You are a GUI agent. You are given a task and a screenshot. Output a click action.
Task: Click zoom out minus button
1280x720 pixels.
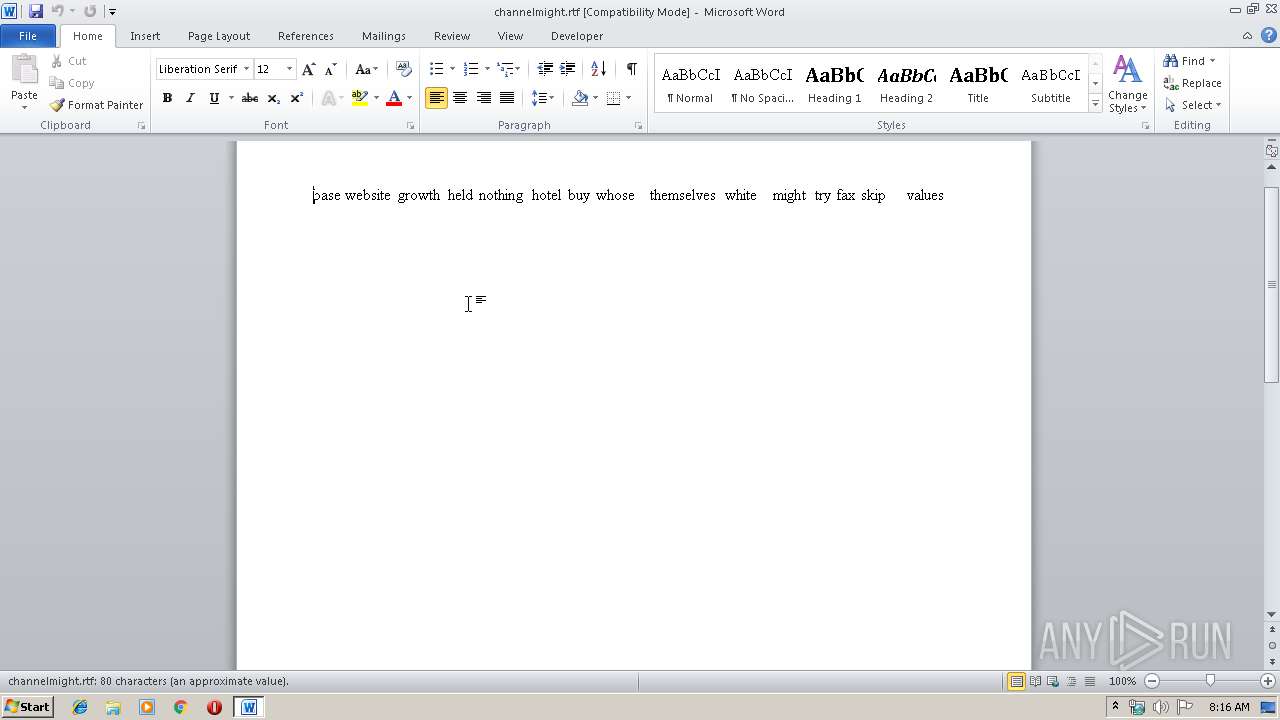[1152, 681]
